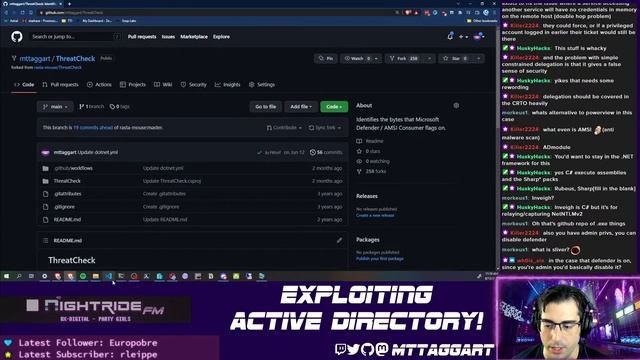Click Create a new release link

click(x=375, y=215)
